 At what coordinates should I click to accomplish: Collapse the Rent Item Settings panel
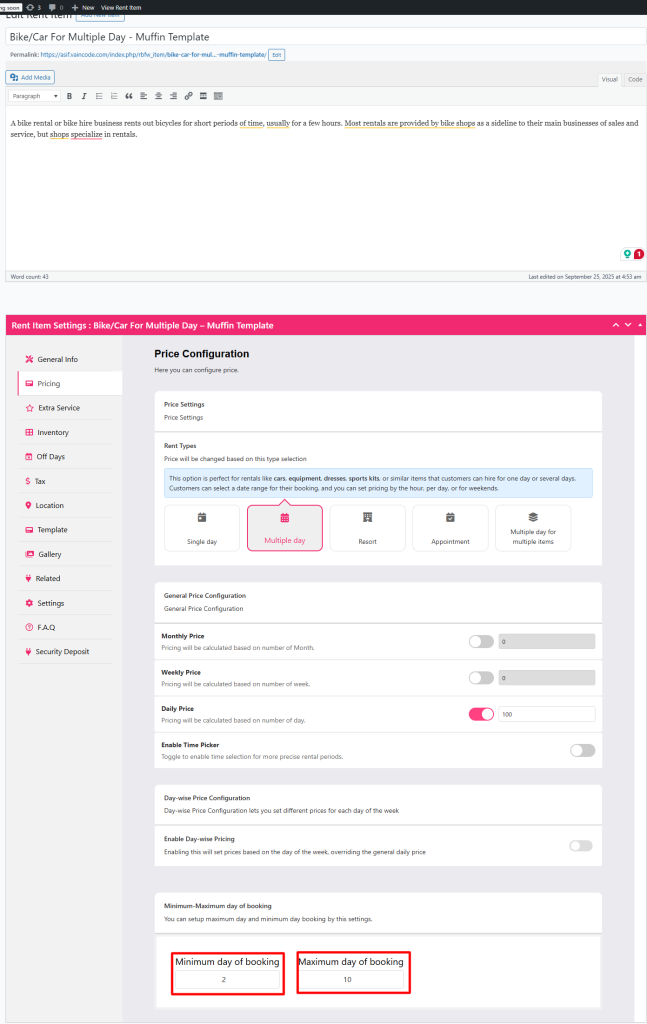[639, 325]
